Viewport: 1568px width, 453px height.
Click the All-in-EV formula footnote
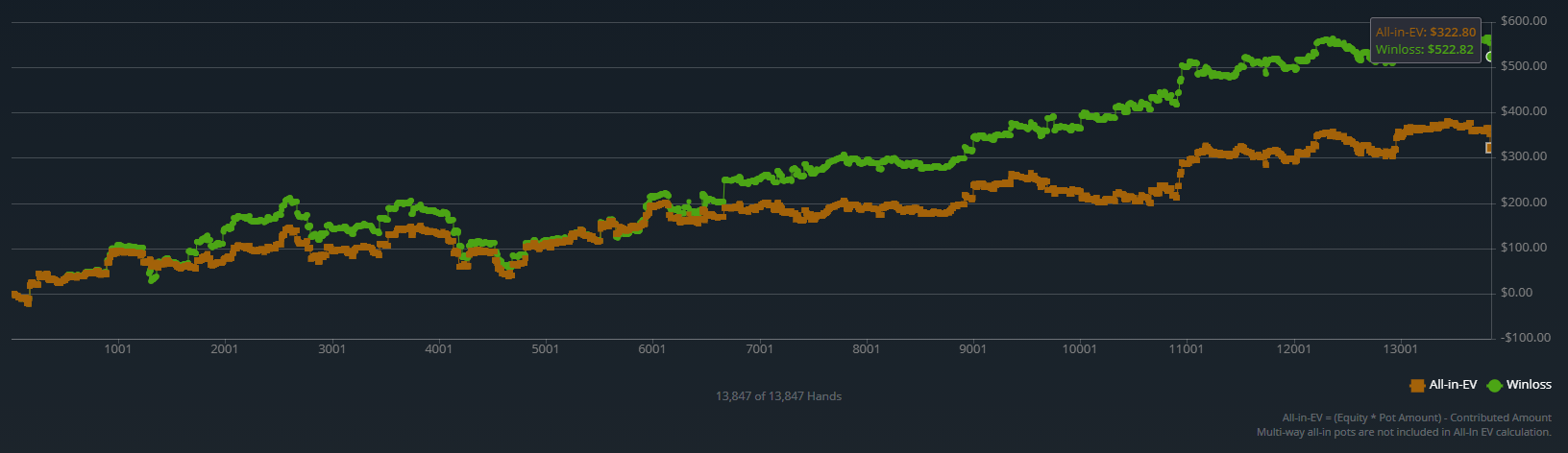pyautogui.click(x=1417, y=417)
